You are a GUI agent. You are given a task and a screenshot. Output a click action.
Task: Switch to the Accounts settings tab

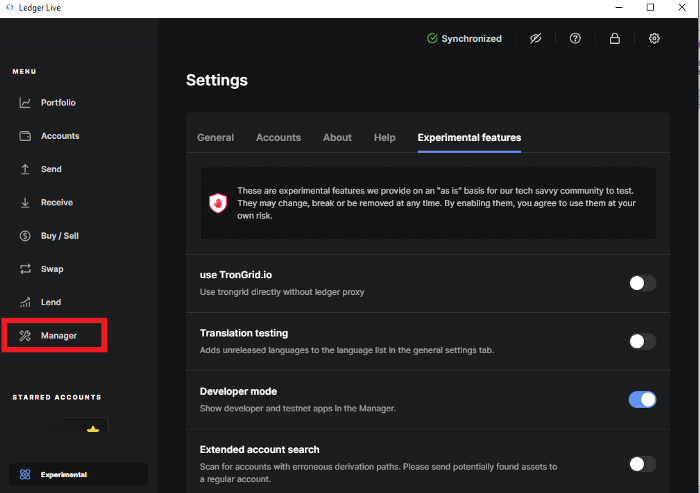coord(279,138)
